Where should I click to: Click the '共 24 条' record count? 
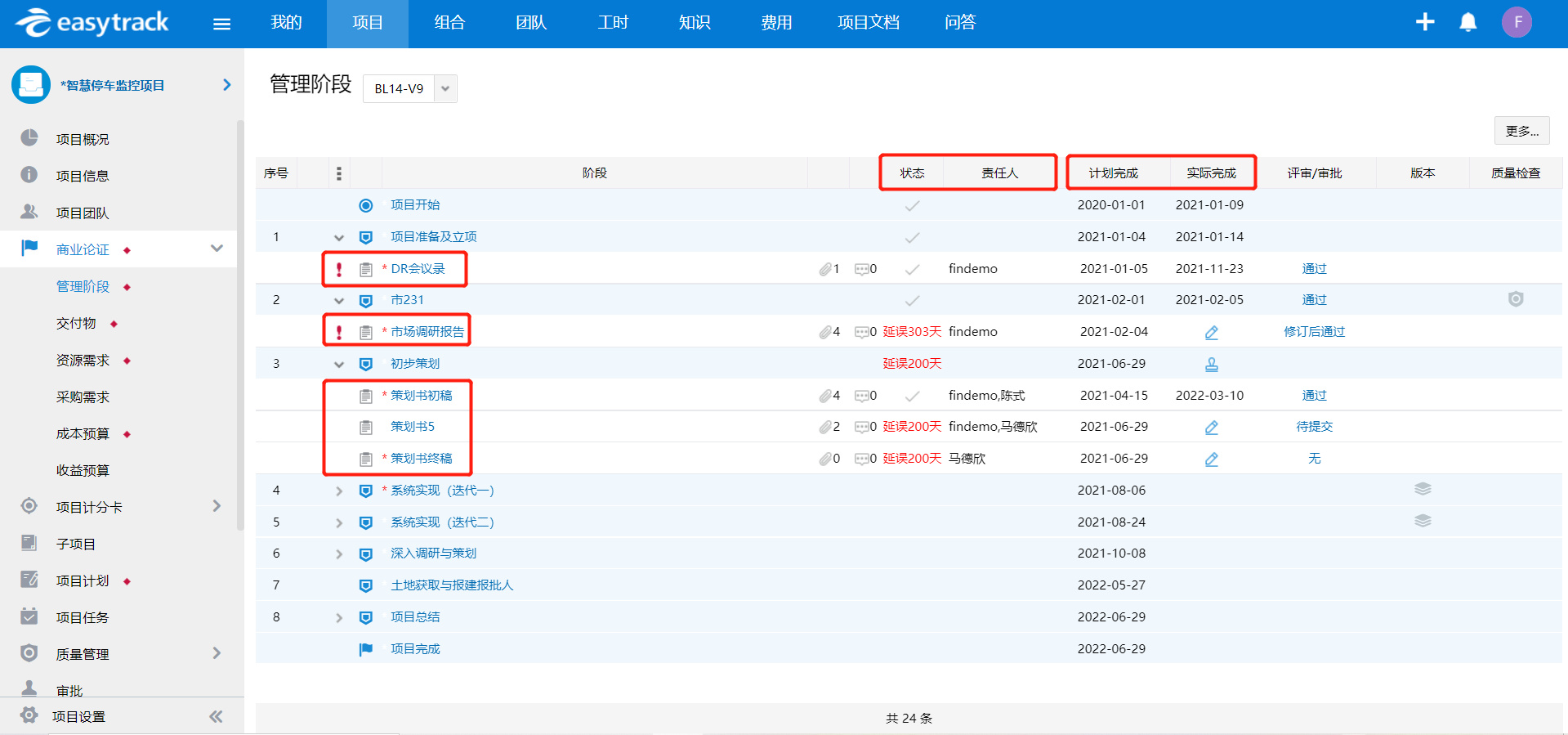click(909, 719)
